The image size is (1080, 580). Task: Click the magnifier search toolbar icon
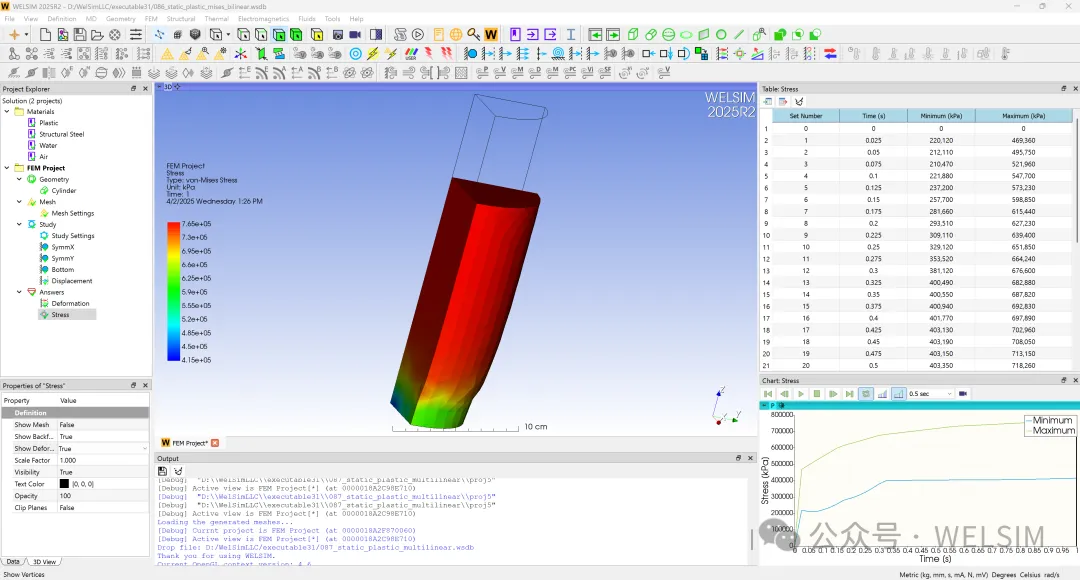pos(473,34)
